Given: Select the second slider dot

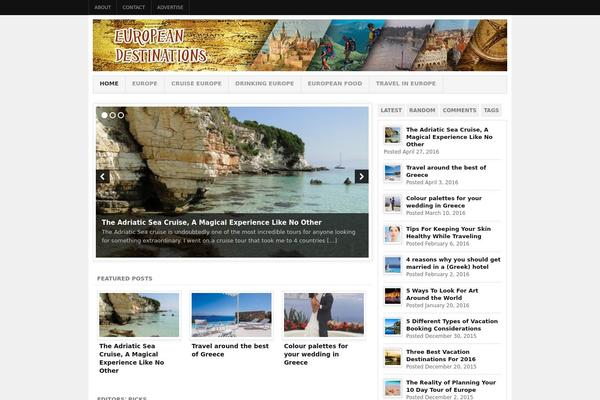Looking at the screenshot, I should [x=112, y=115].
